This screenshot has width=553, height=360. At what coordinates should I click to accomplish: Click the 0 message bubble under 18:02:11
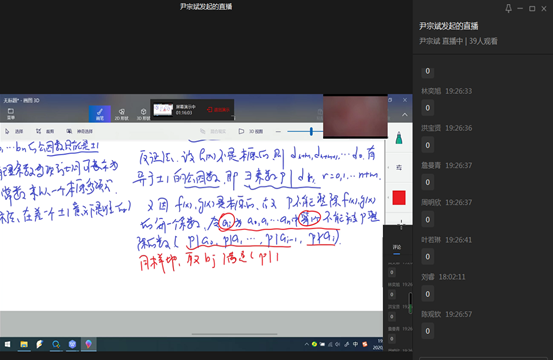tap(427, 294)
